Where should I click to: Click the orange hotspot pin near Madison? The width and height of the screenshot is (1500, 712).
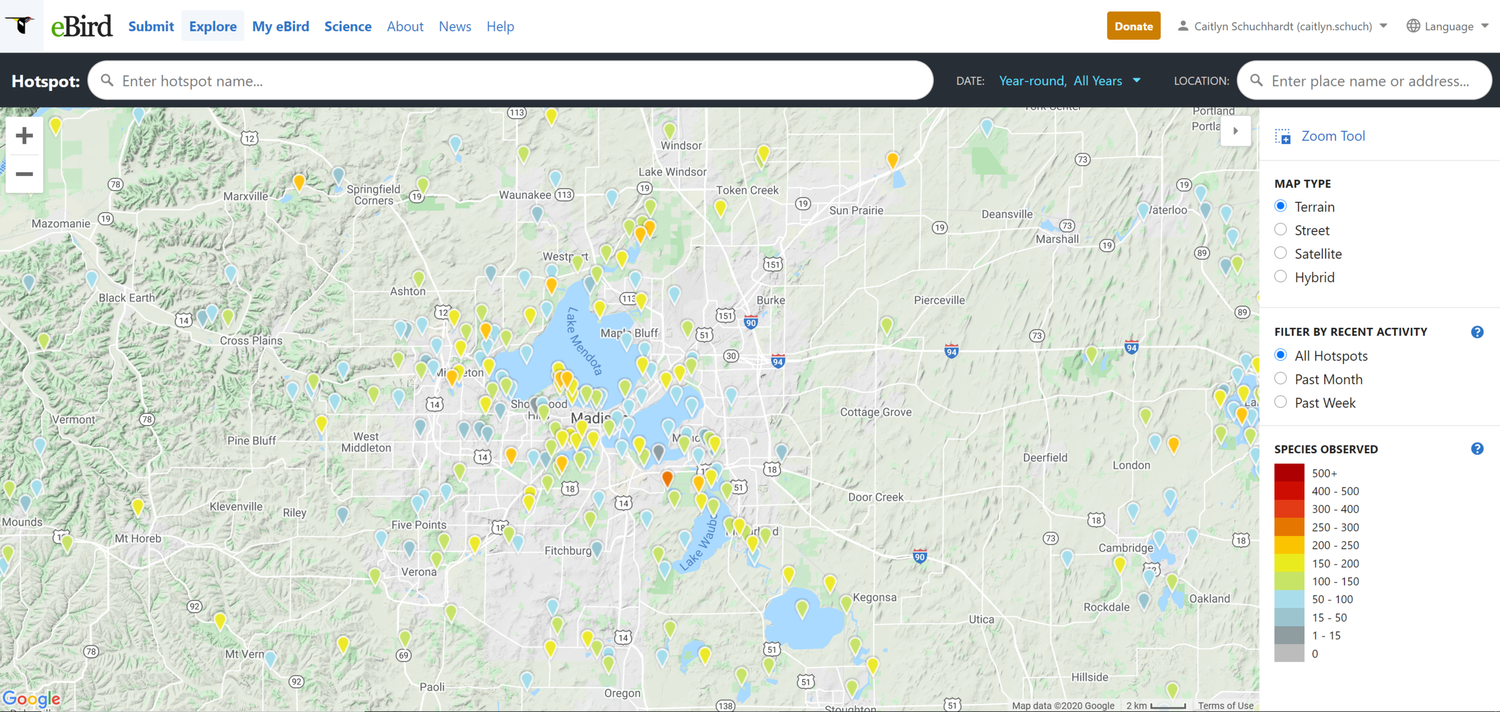pos(667,480)
